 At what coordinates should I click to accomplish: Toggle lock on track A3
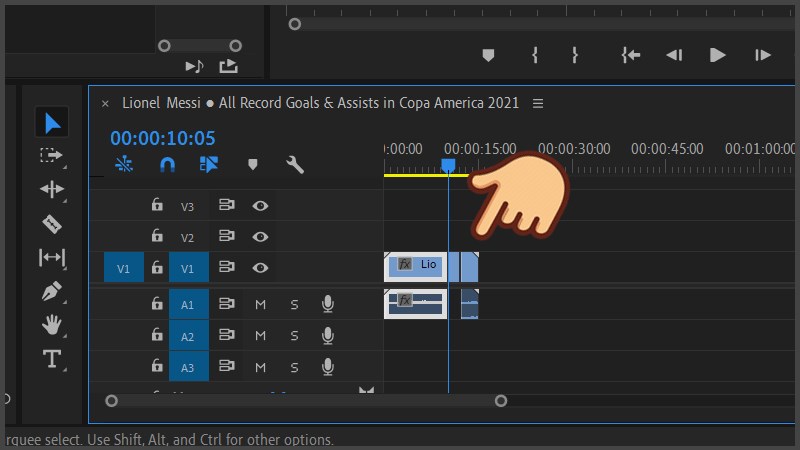click(x=157, y=366)
